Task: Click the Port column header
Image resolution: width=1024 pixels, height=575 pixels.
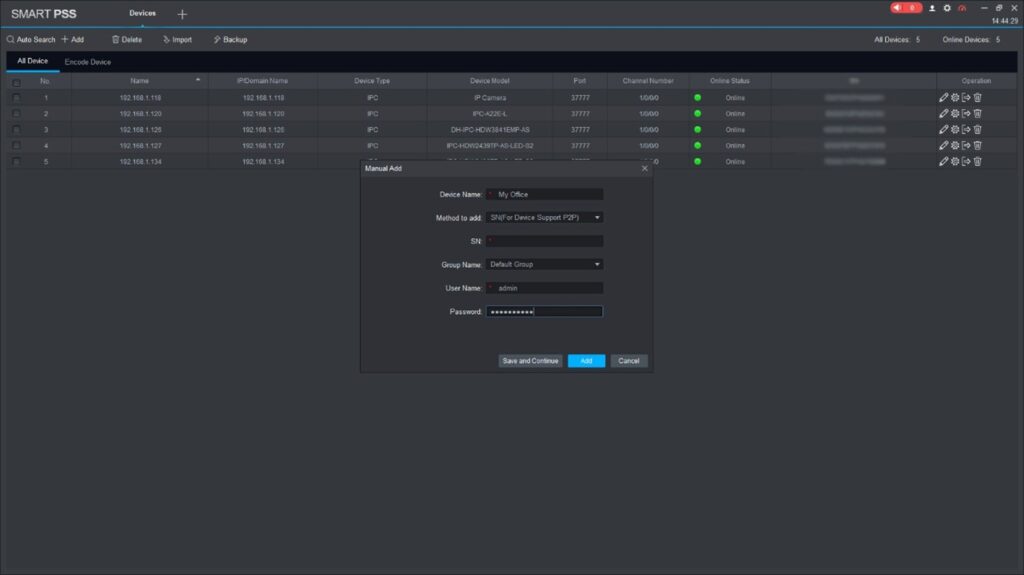Action: pyautogui.click(x=580, y=81)
